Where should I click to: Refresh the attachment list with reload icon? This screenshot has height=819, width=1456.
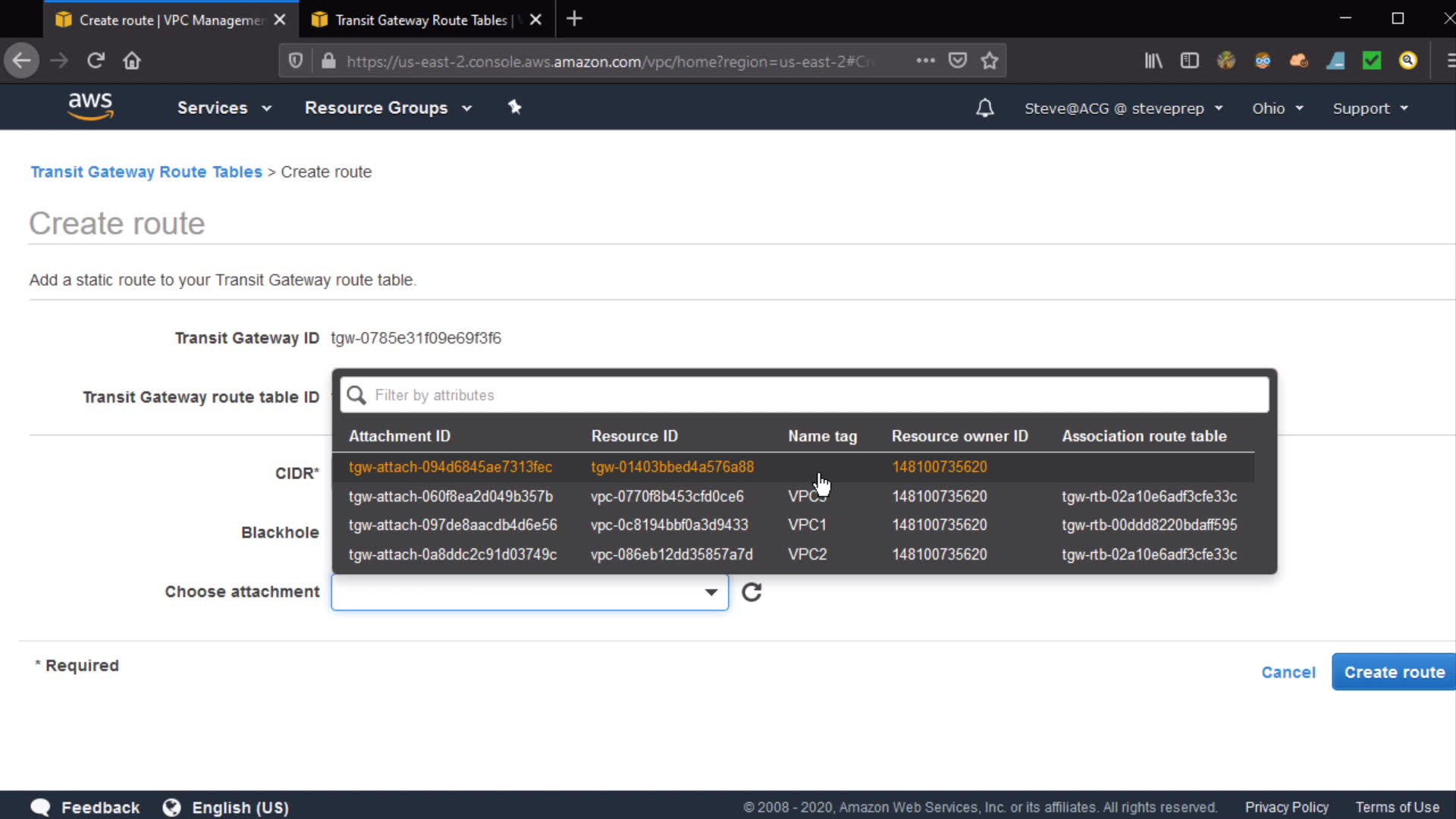coord(752,592)
